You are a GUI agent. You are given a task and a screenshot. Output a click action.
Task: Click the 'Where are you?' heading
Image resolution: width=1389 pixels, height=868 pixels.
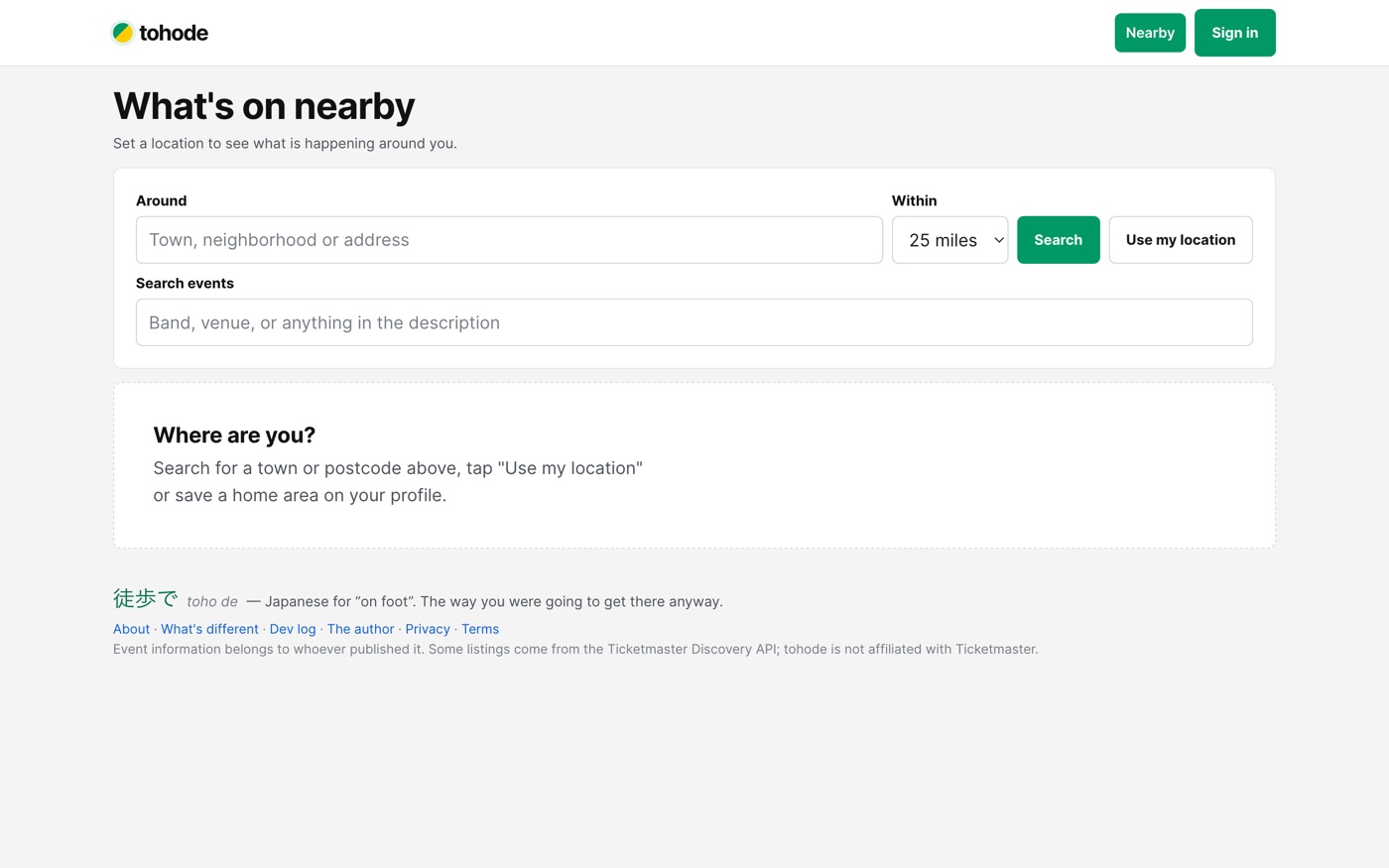[234, 434]
